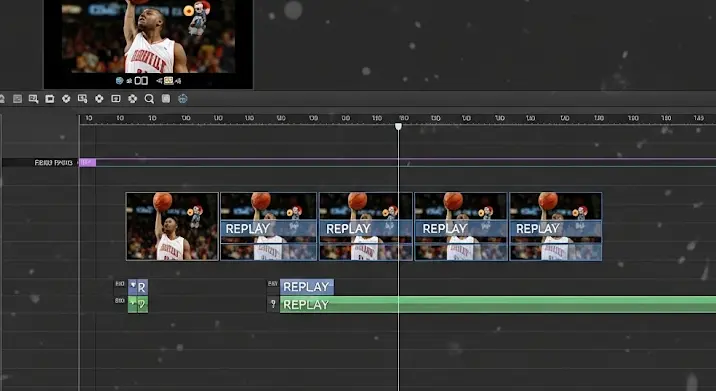This screenshot has height=391, width=716.
Task: Select the small blue R clip
Action: point(138,287)
